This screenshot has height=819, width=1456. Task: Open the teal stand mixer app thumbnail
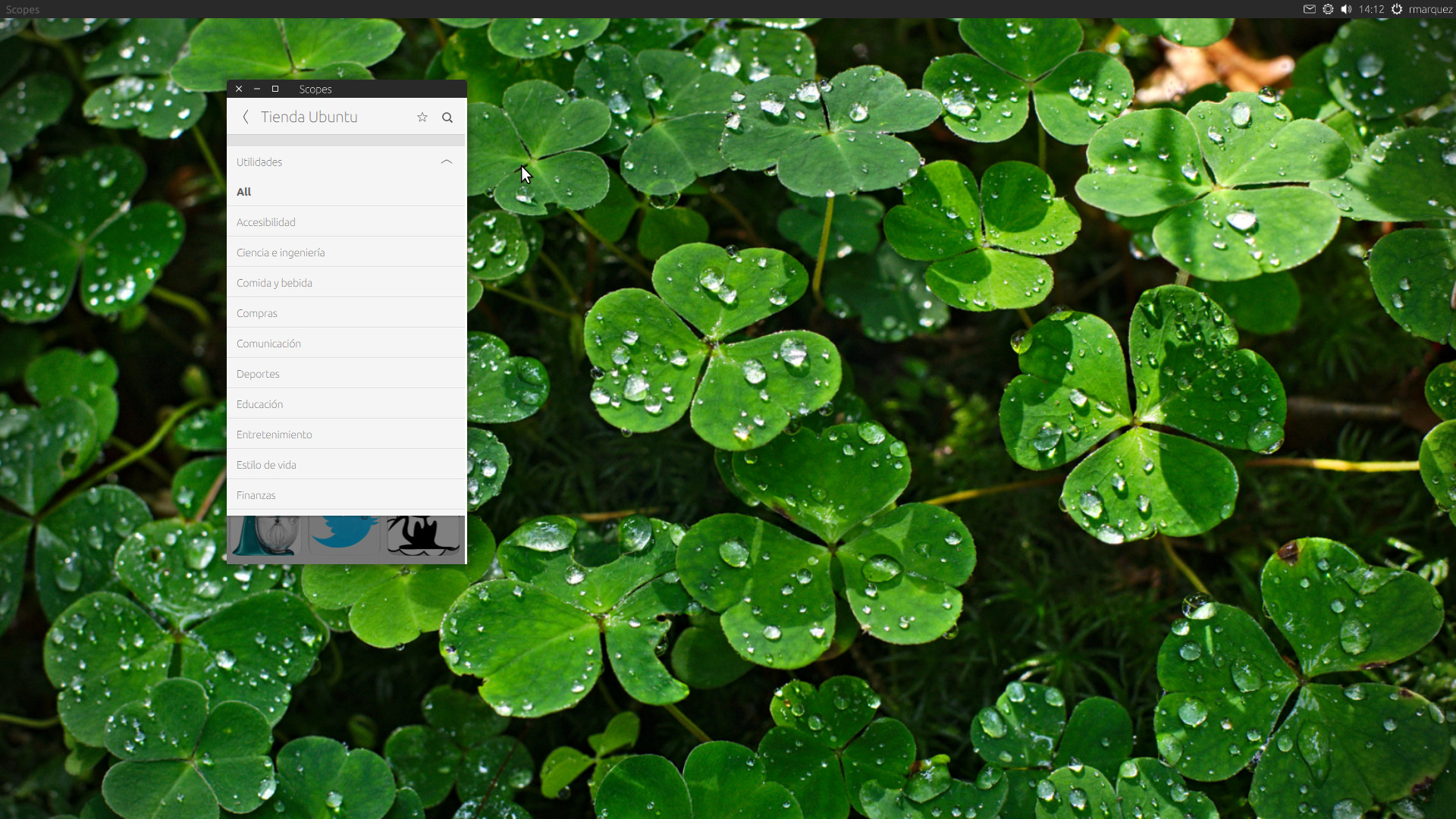pos(266,535)
